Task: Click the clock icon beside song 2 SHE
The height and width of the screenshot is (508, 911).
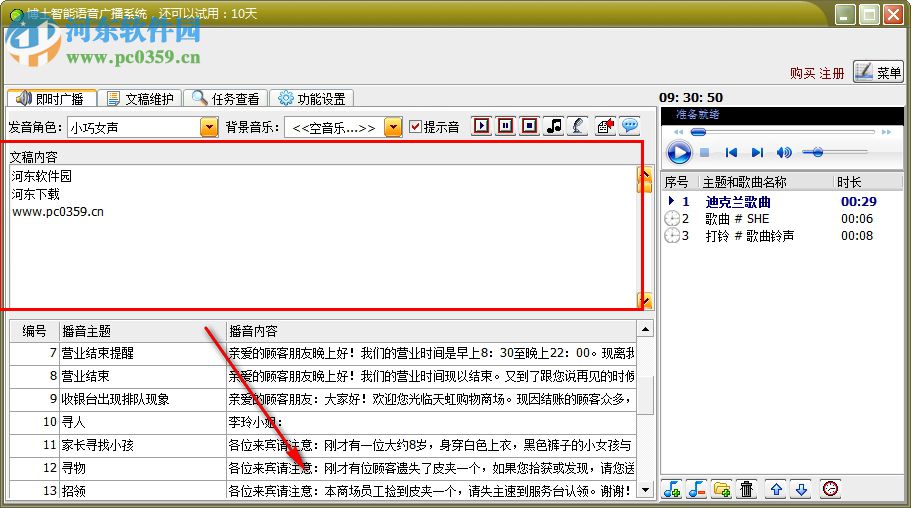Action: click(672, 219)
